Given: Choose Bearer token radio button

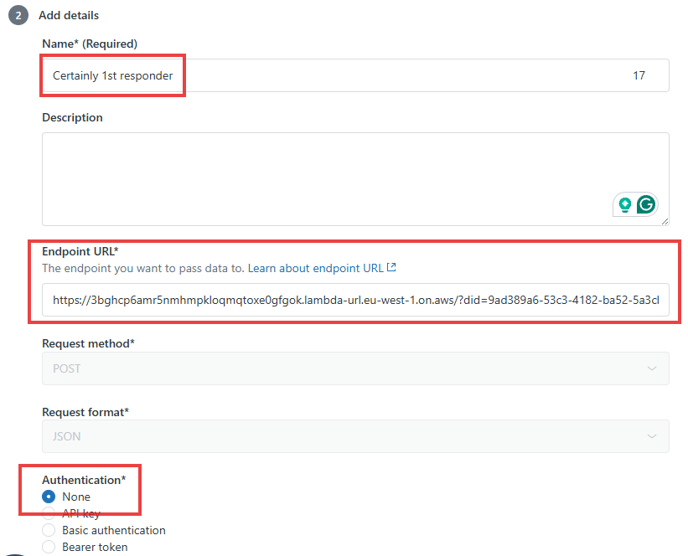Looking at the screenshot, I should 49,547.
